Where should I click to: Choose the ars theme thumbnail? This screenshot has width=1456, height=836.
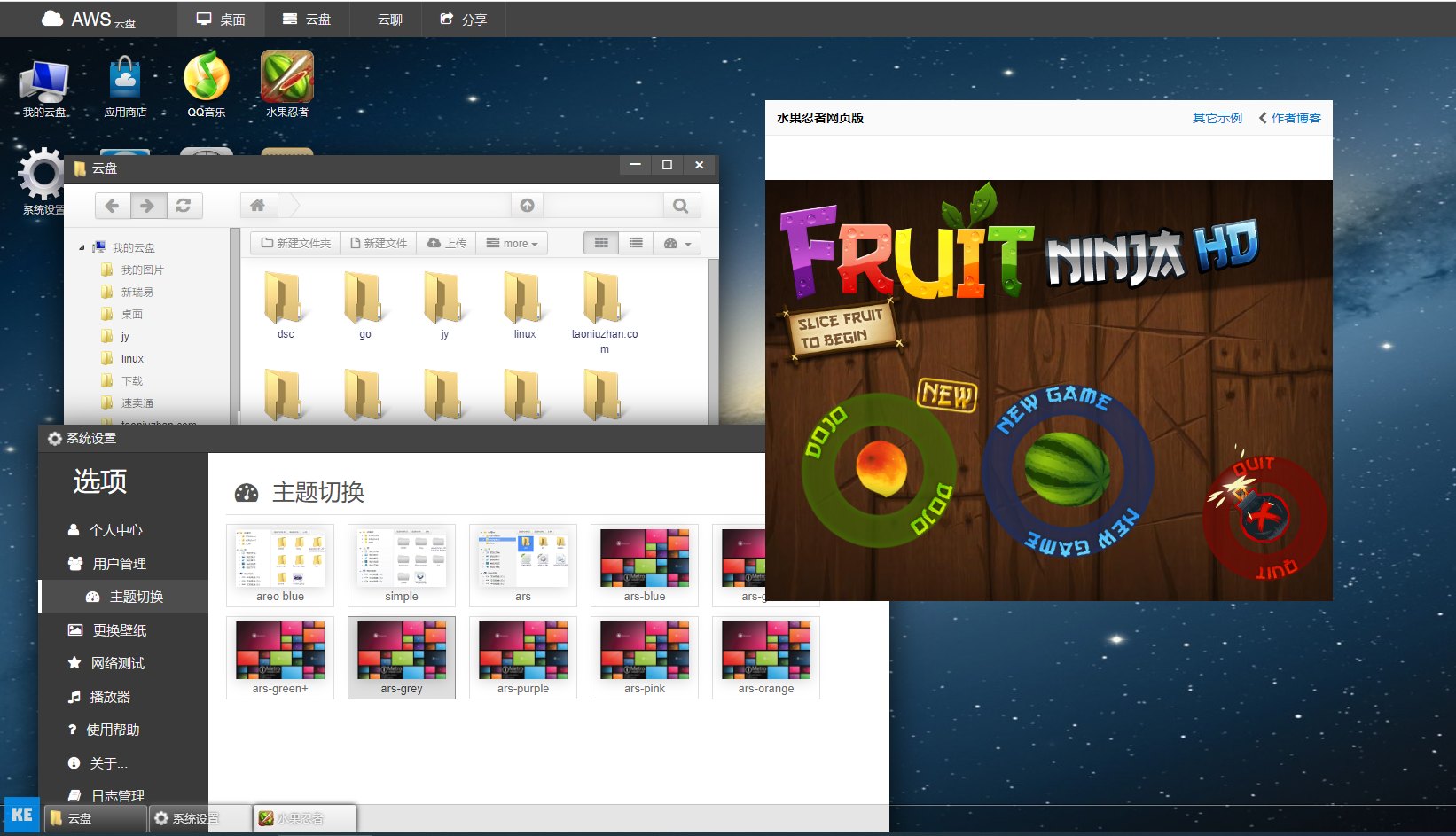[523, 566]
